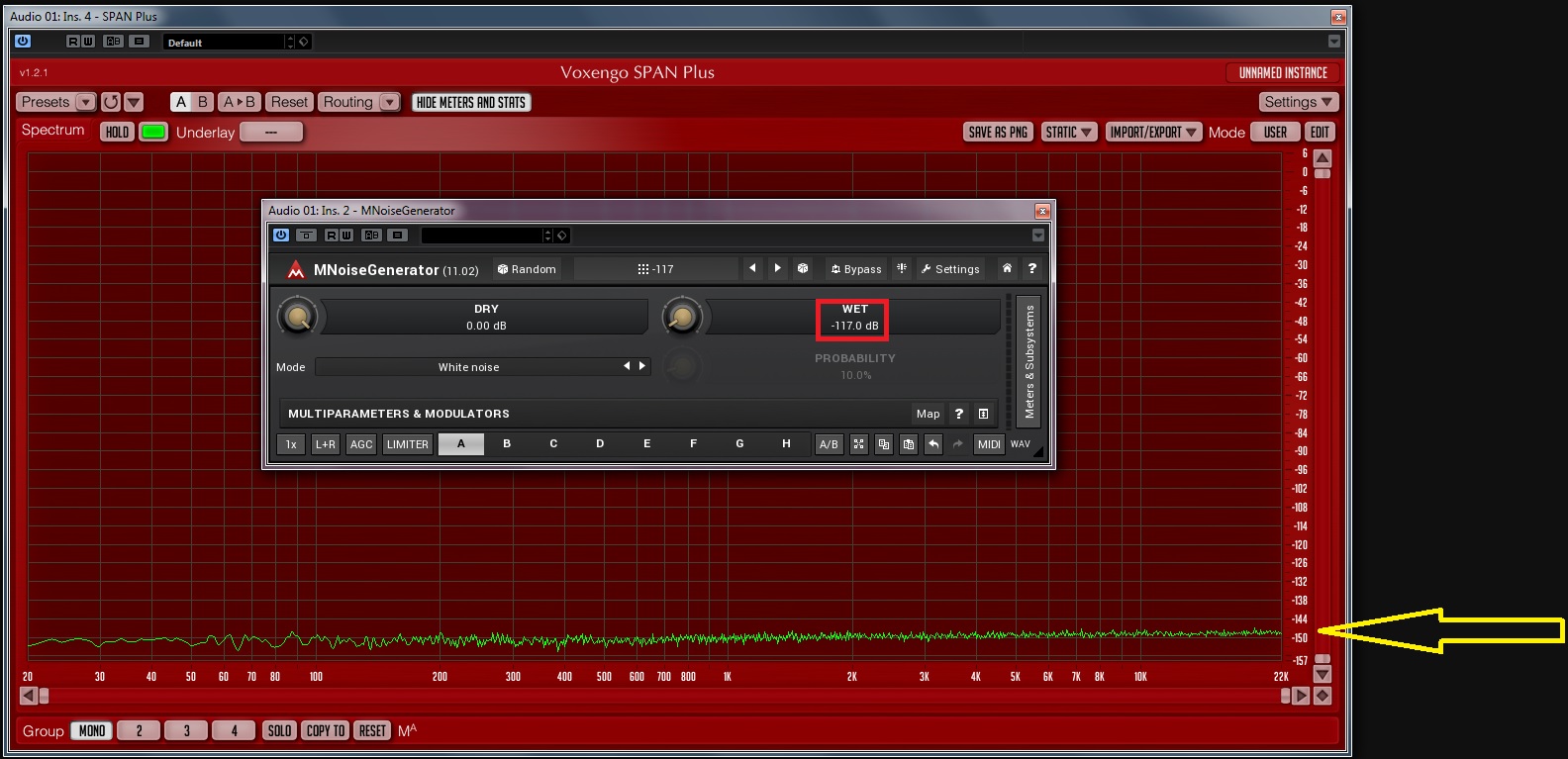The height and width of the screenshot is (759, 1568).
Task: Click the EDIT mode button
Action: (1320, 132)
